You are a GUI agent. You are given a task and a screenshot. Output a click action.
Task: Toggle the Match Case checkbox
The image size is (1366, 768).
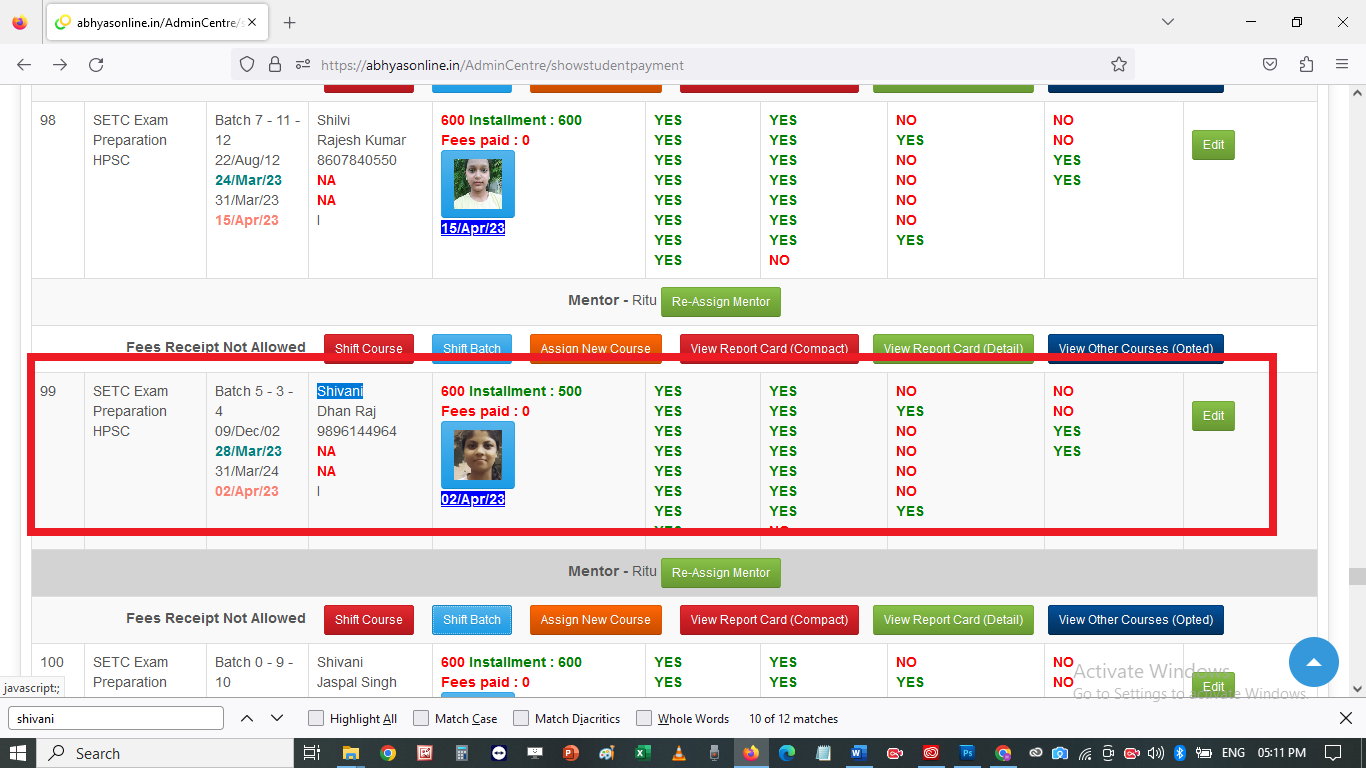pyautogui.click(x=421, y=718)
